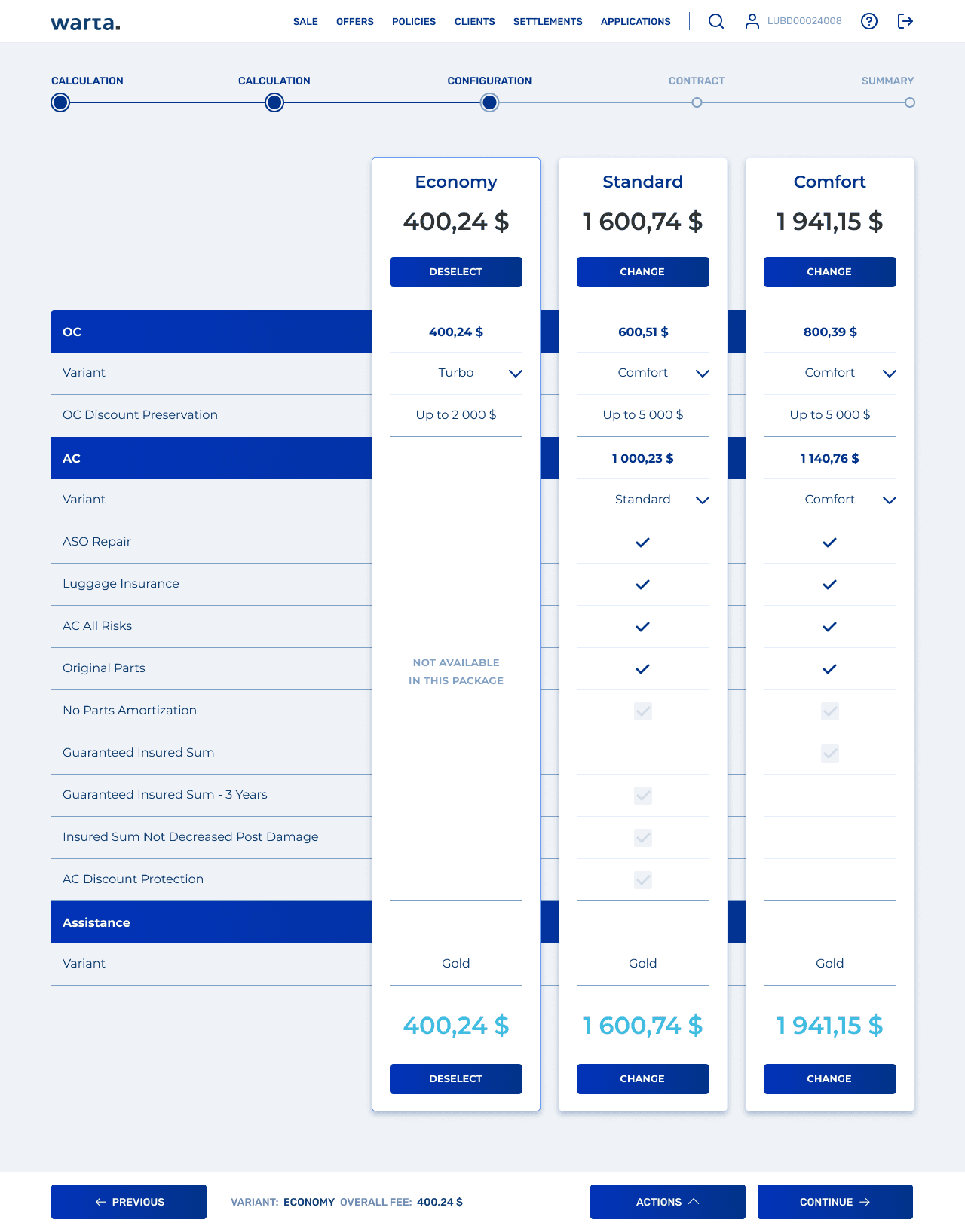
Task: Toggle Guaranteed Insured Sum checkbox in Comfort column
Action: tap(830, 754)
